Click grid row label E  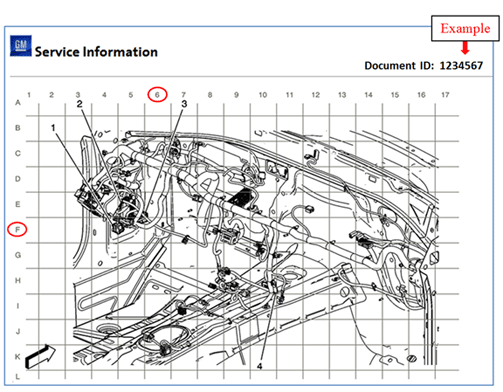pos(18,204)
